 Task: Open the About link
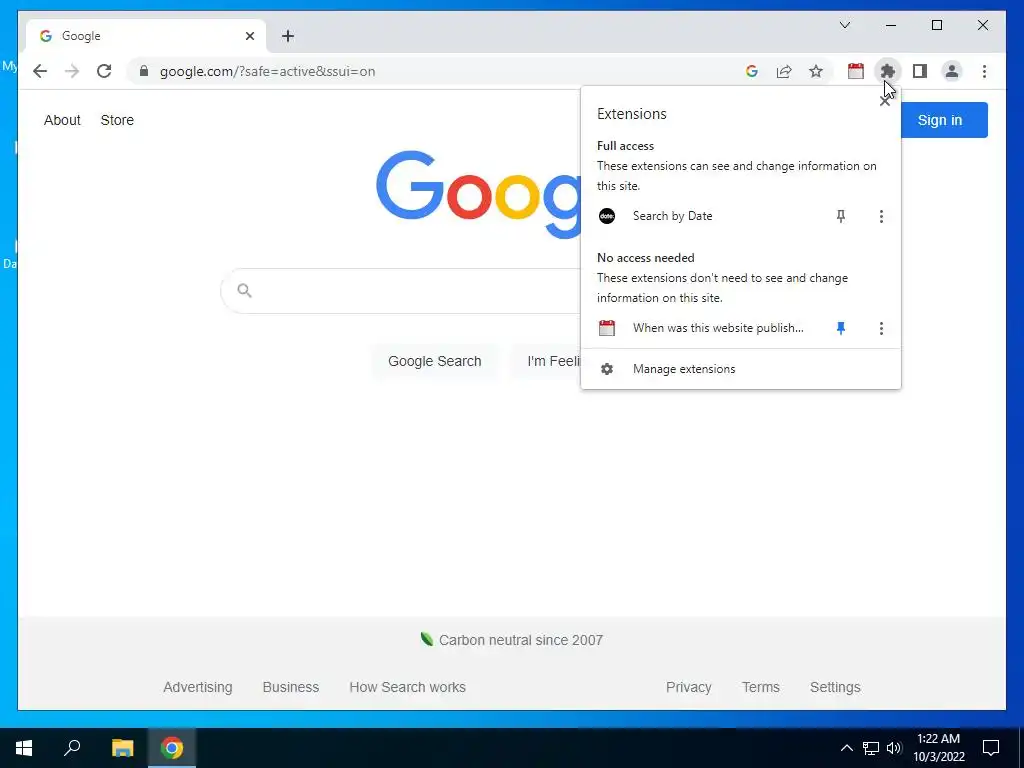(62, 120)
